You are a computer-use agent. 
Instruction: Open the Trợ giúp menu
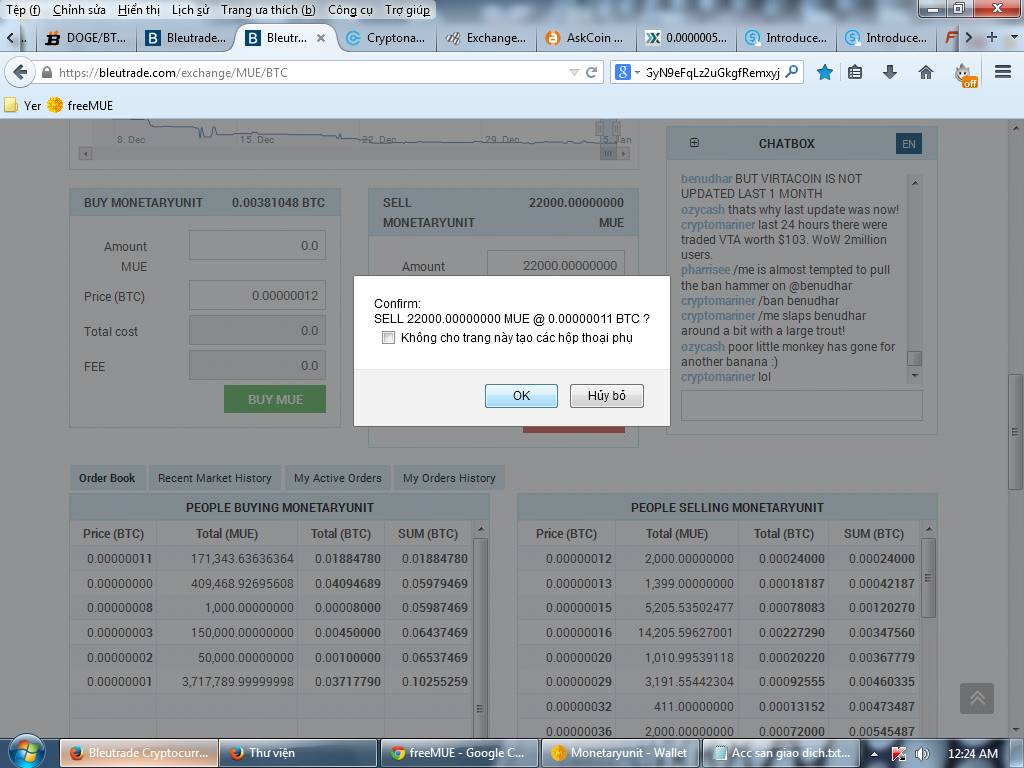tap(408, 10)
